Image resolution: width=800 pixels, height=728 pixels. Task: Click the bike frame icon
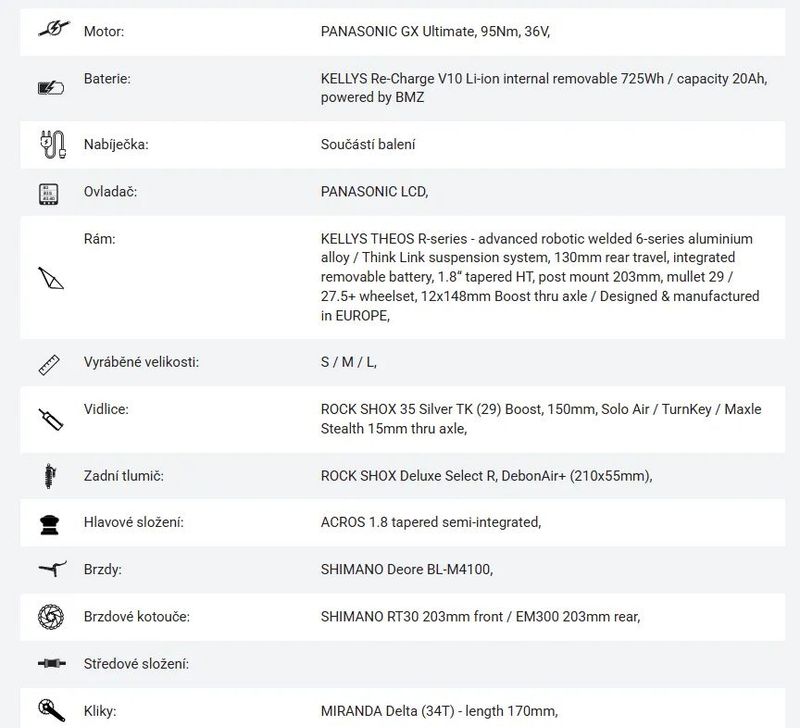click(x=49, y=278)
